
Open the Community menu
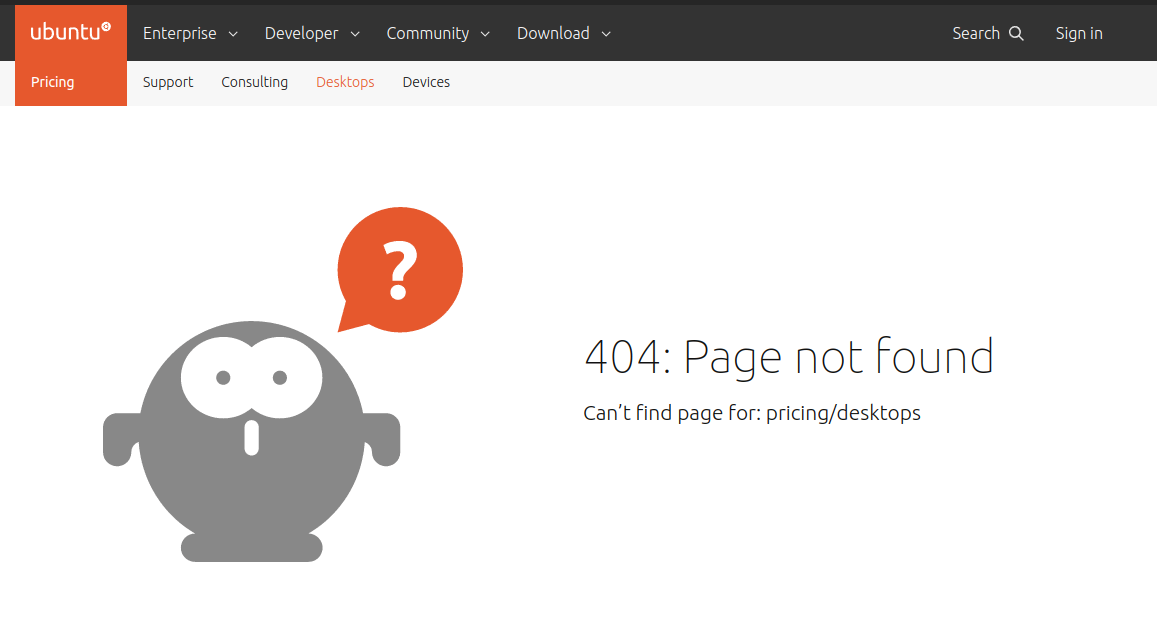(428, 33)
